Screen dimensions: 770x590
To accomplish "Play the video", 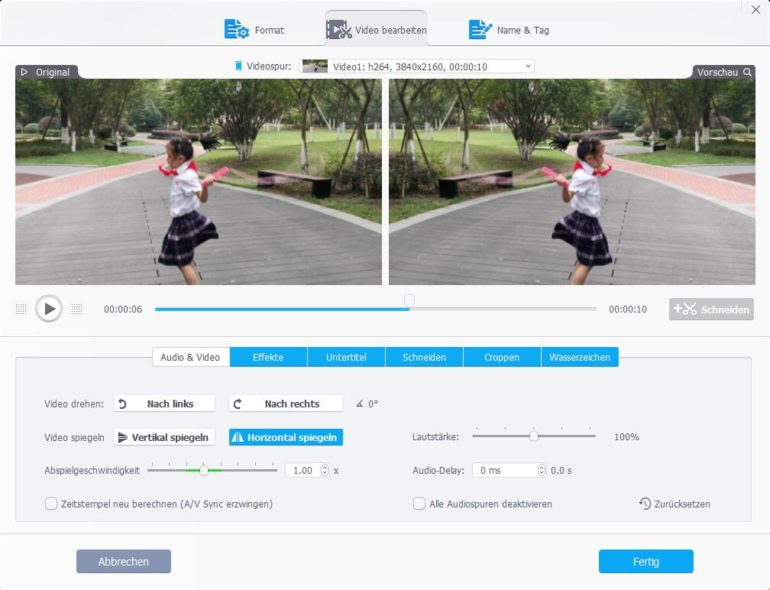I will point(49,309).
